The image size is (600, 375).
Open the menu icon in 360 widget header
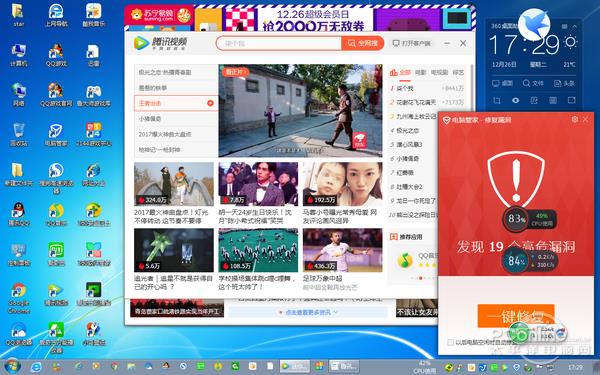tap(564, 26)
